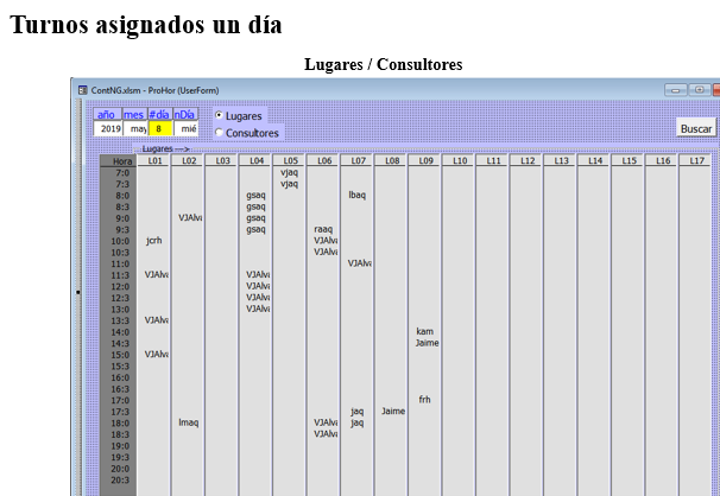Viewport: 720px width, 496px height.
Task: Click column header L16
Action: [663, 161]
